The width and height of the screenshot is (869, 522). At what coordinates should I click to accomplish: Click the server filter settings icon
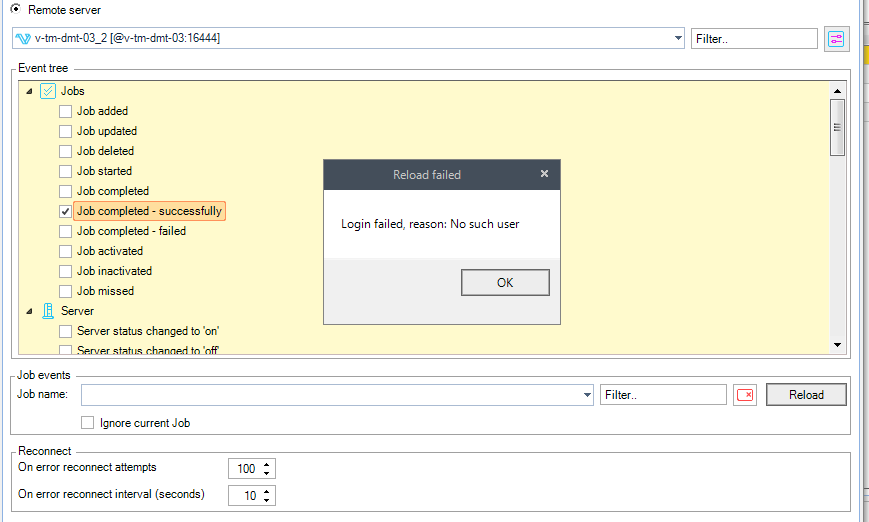[836, 39]
